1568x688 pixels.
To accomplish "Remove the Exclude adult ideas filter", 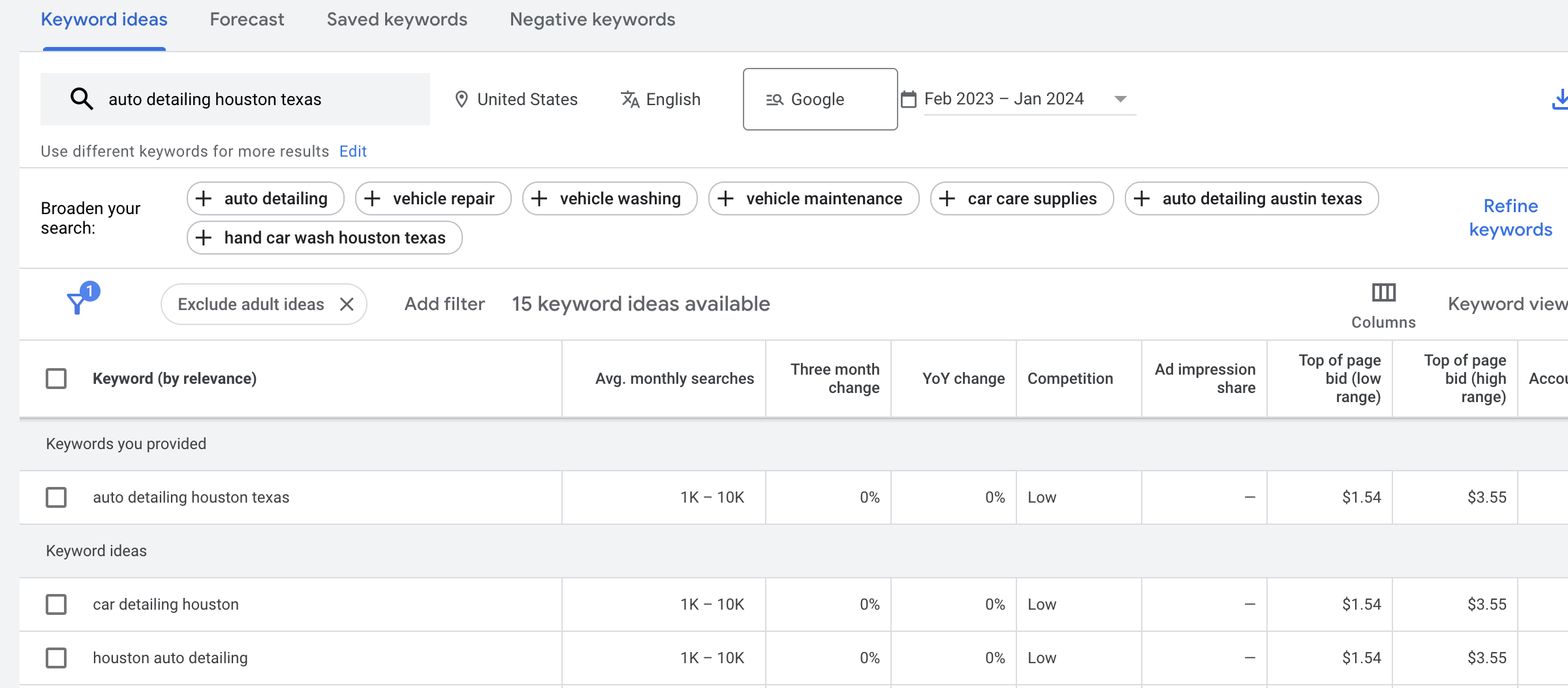I will [347, 304].
